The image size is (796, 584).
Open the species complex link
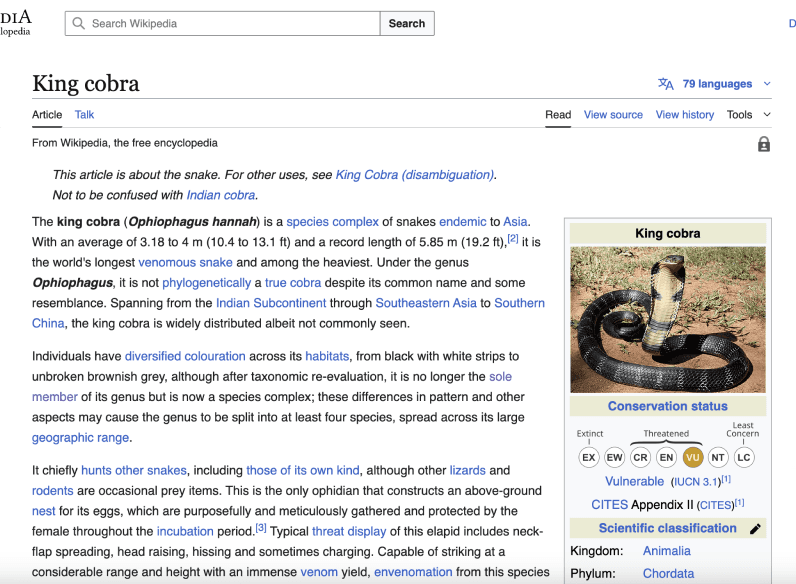(x=333, y=222)
